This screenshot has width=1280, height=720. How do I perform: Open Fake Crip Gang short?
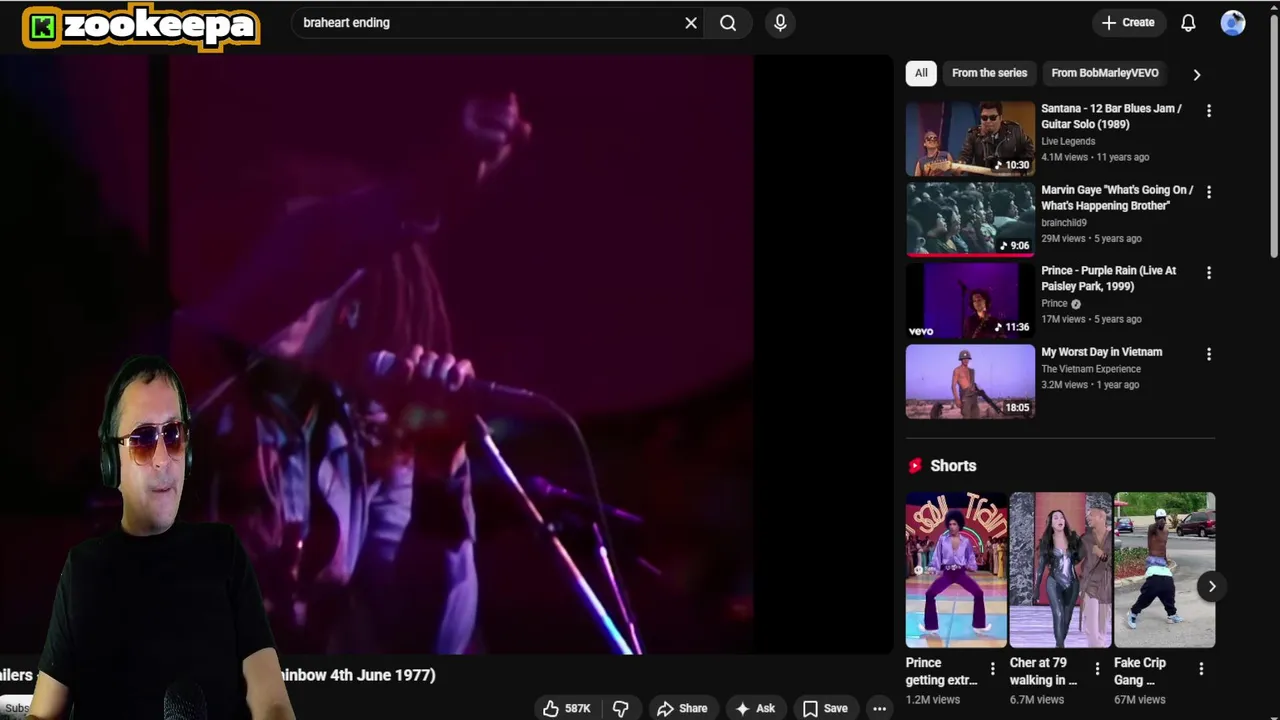pos(1164,570)
